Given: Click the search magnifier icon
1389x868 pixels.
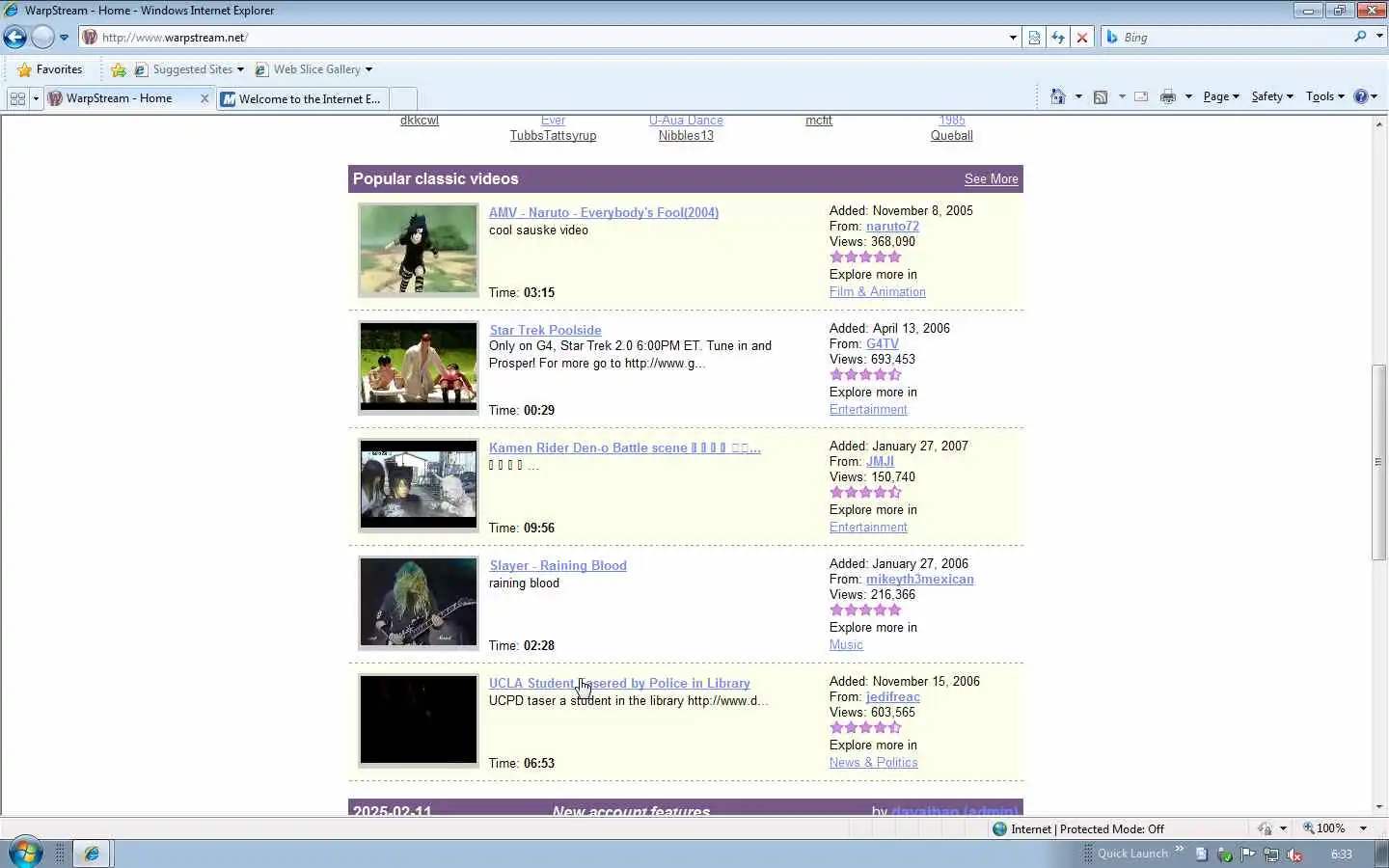Looking at the screenshot, I should 1360,37.
